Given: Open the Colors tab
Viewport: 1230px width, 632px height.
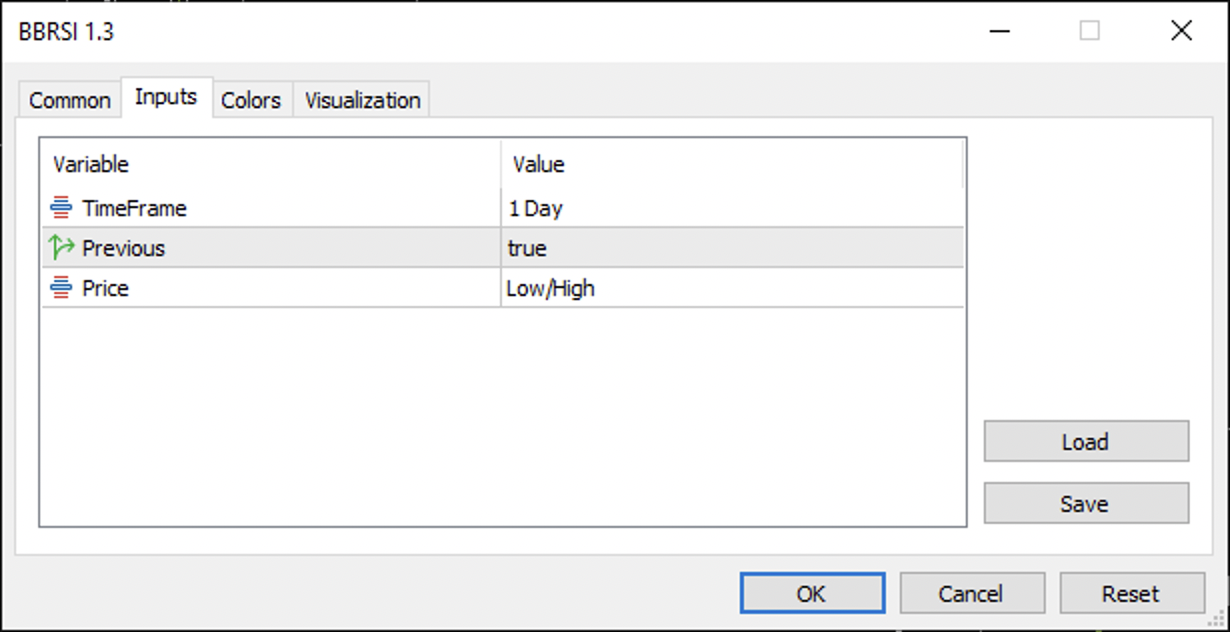Looking at the screenshot, I should [251, 99].
